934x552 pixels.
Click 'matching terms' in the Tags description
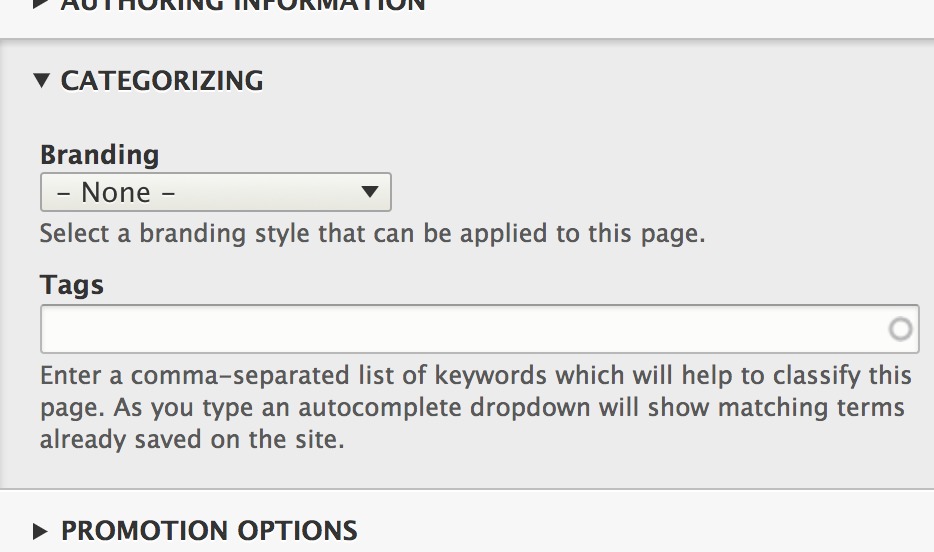811,408
